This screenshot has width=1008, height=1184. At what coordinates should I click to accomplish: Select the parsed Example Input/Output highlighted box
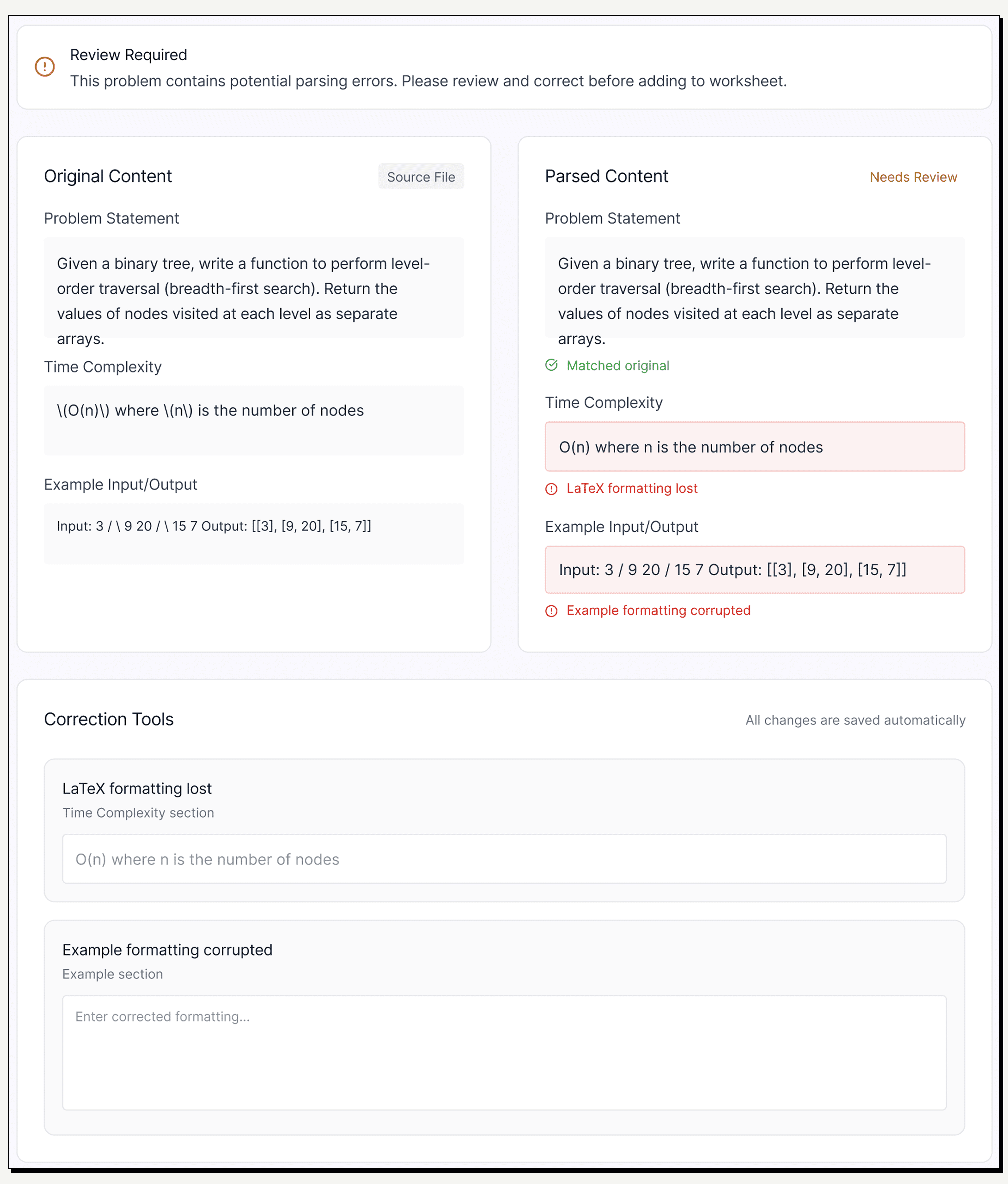pyautogui.click(x=755, y=570)
